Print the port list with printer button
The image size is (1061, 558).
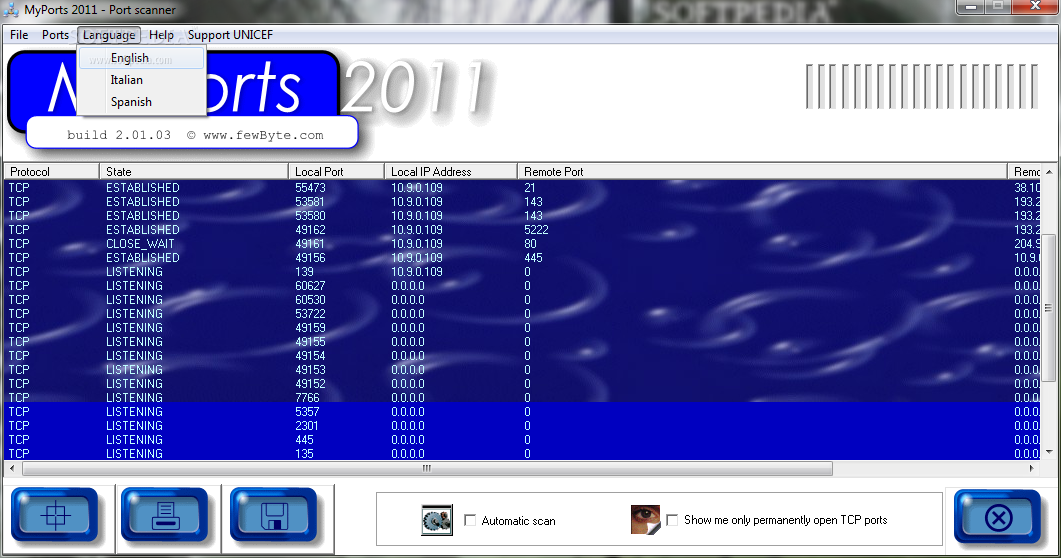pos(164,516)
